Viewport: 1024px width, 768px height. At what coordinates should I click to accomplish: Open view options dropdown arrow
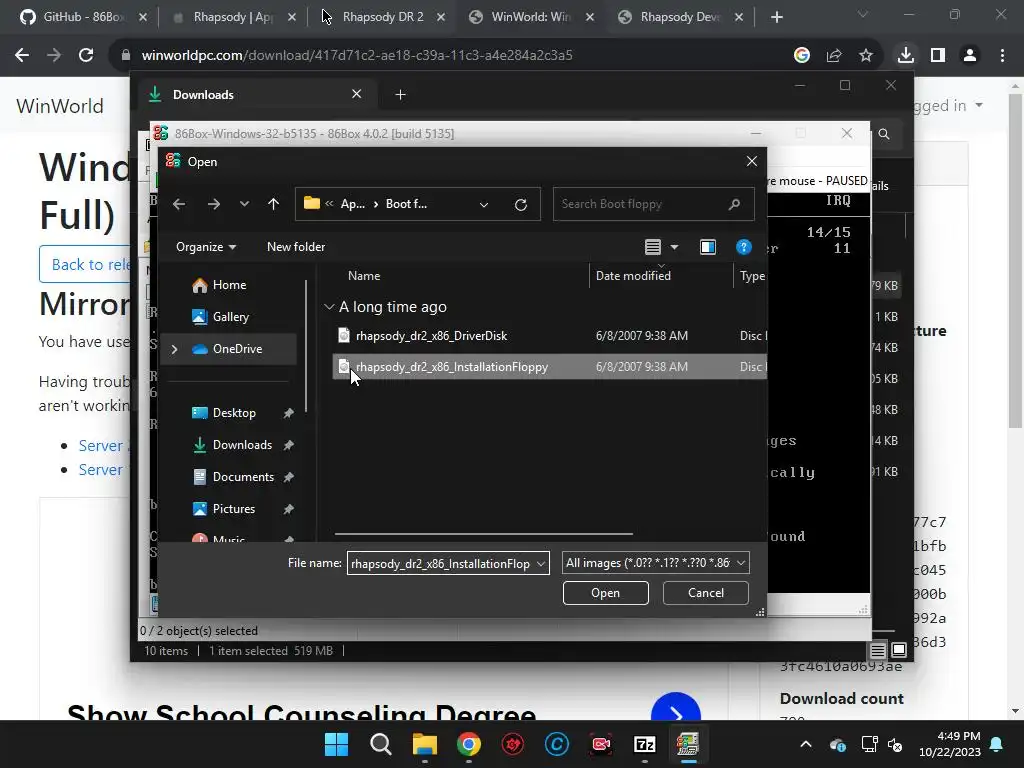675,247
